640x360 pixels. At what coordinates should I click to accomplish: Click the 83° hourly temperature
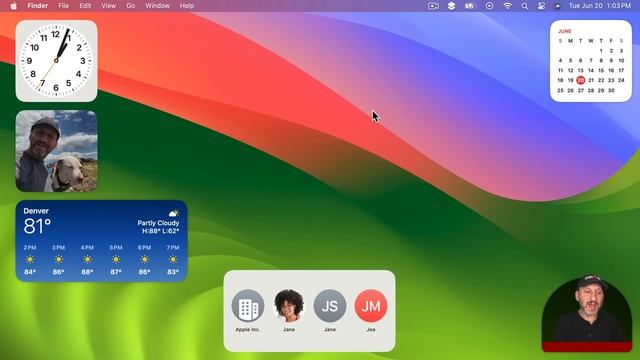(173, 272)
